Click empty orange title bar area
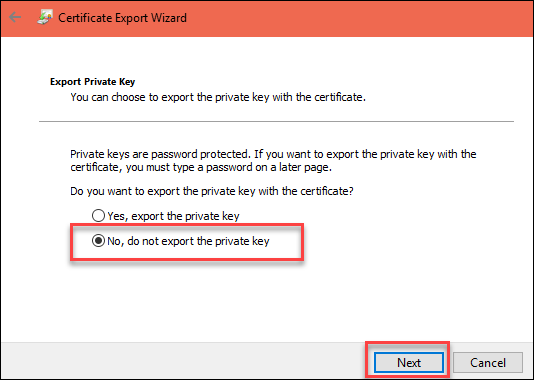The height and width of the screenshot is (380, 534). click(x=358, y=18)
